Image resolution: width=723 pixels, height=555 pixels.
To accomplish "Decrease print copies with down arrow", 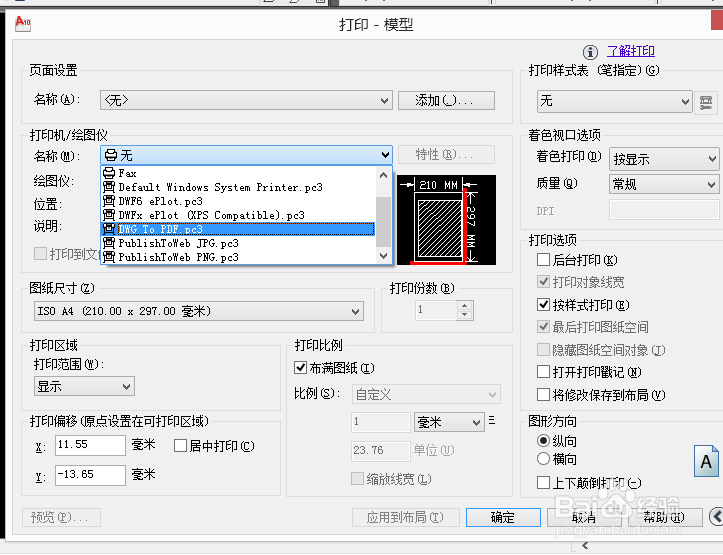I will [465, 315].
